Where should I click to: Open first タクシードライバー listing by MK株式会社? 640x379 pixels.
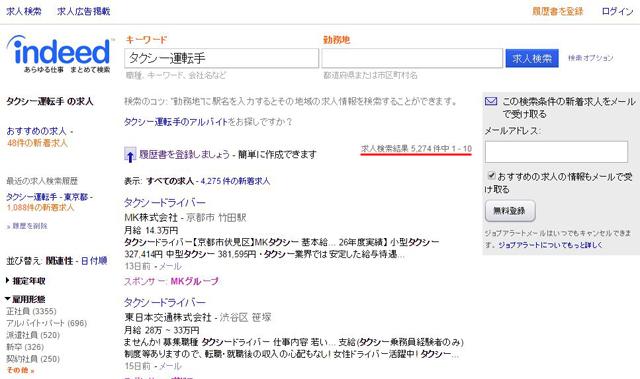(x=165, y=202)
